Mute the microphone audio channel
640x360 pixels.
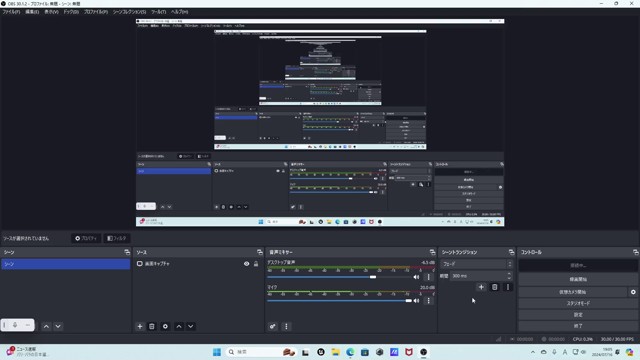416,300
